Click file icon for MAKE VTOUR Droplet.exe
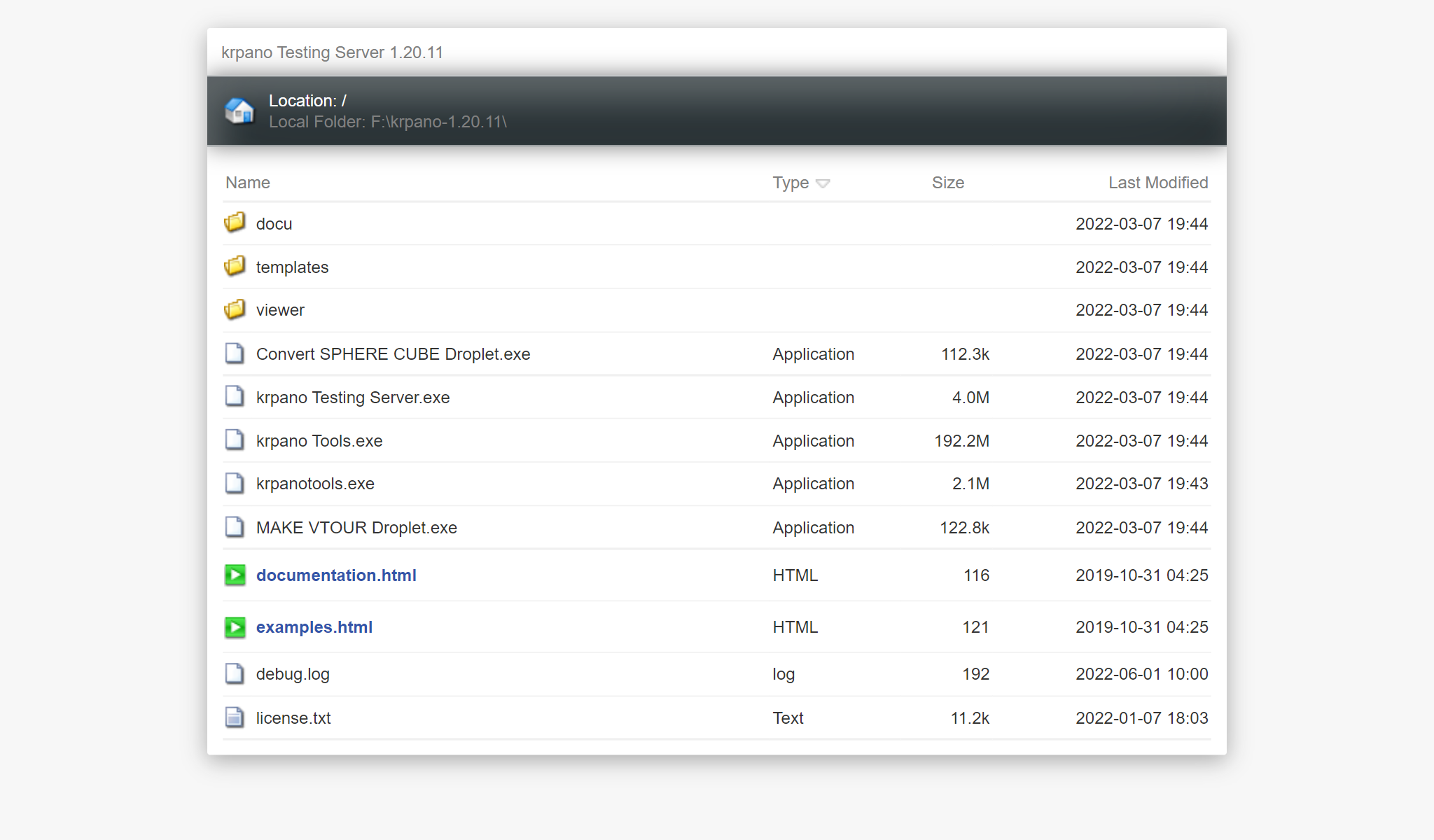 pyautogui.click(x=235, y=527)
